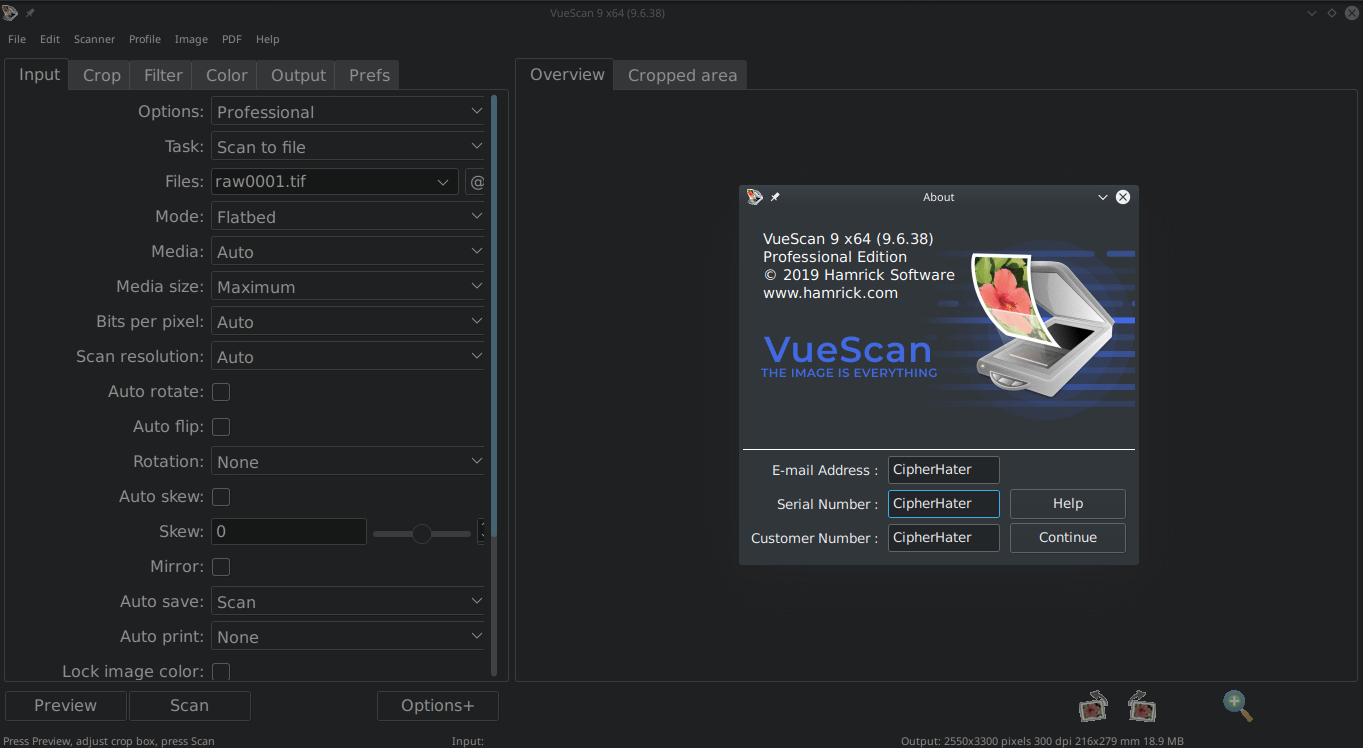Click the rotate image left icon

tap(1094, 706)
